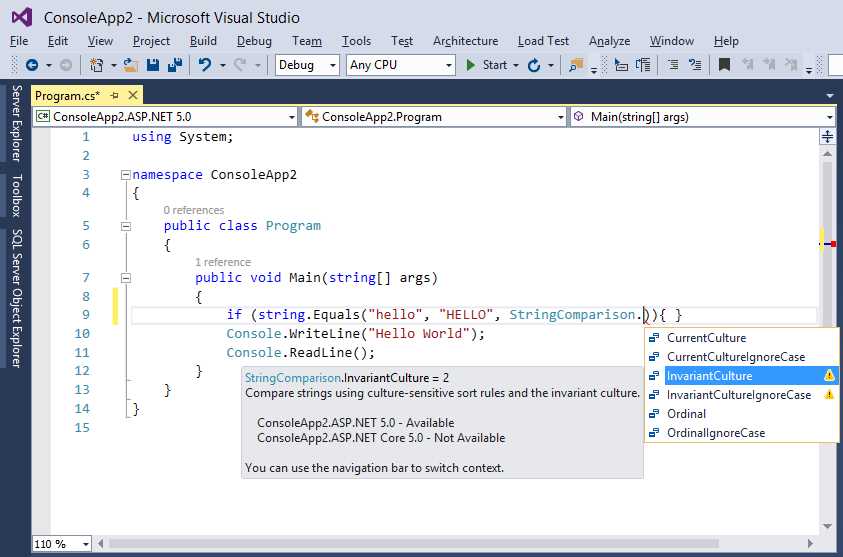Click the vertical scrollbar down arrow

click(x=827, y=526)
